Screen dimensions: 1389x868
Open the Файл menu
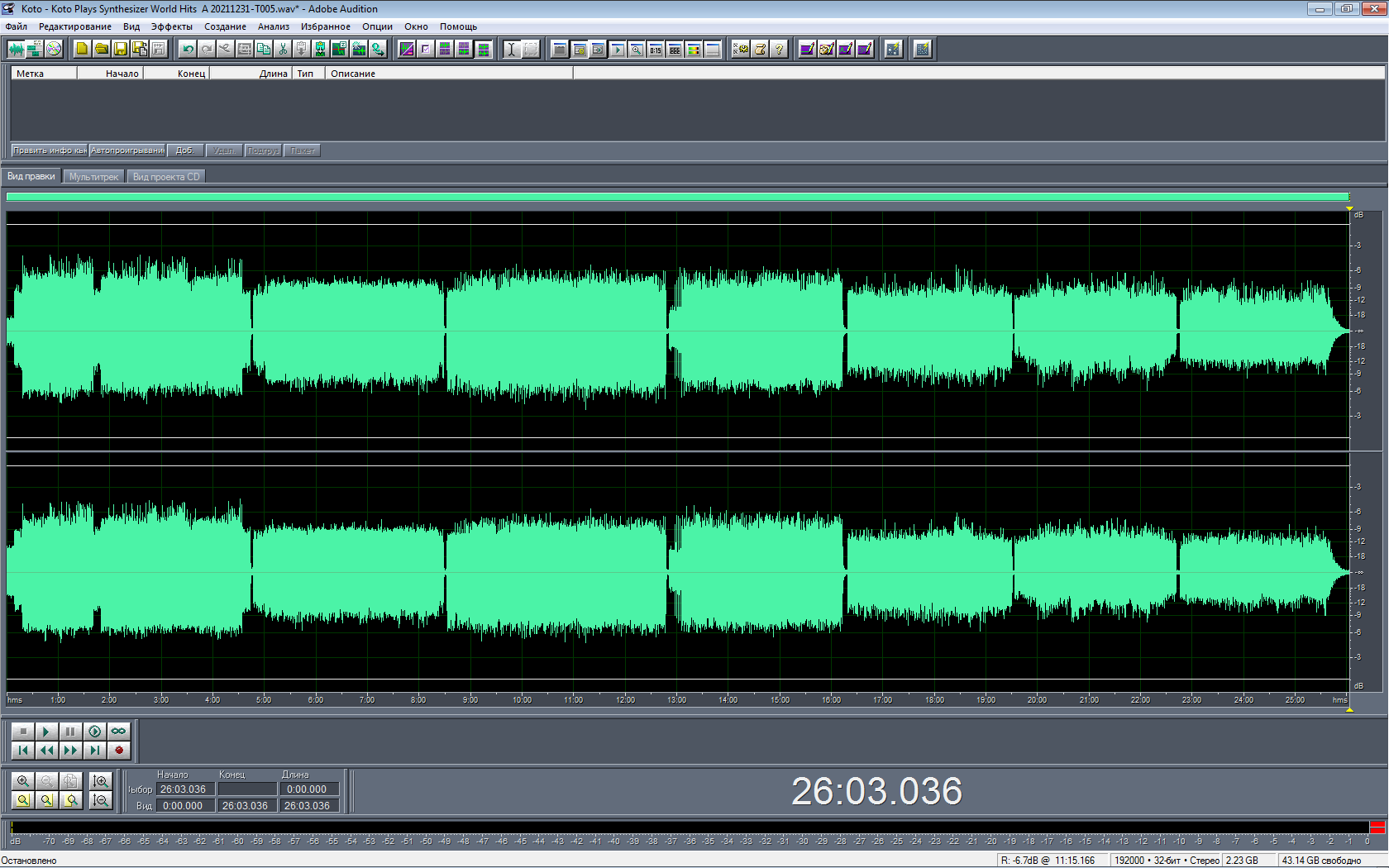point(16,26)
